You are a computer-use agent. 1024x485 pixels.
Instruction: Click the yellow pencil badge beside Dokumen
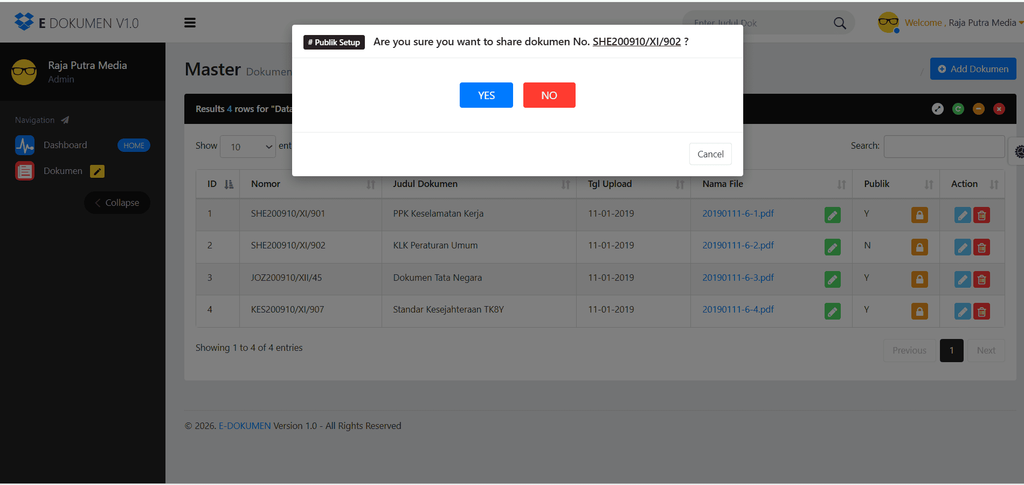[97, 171]
